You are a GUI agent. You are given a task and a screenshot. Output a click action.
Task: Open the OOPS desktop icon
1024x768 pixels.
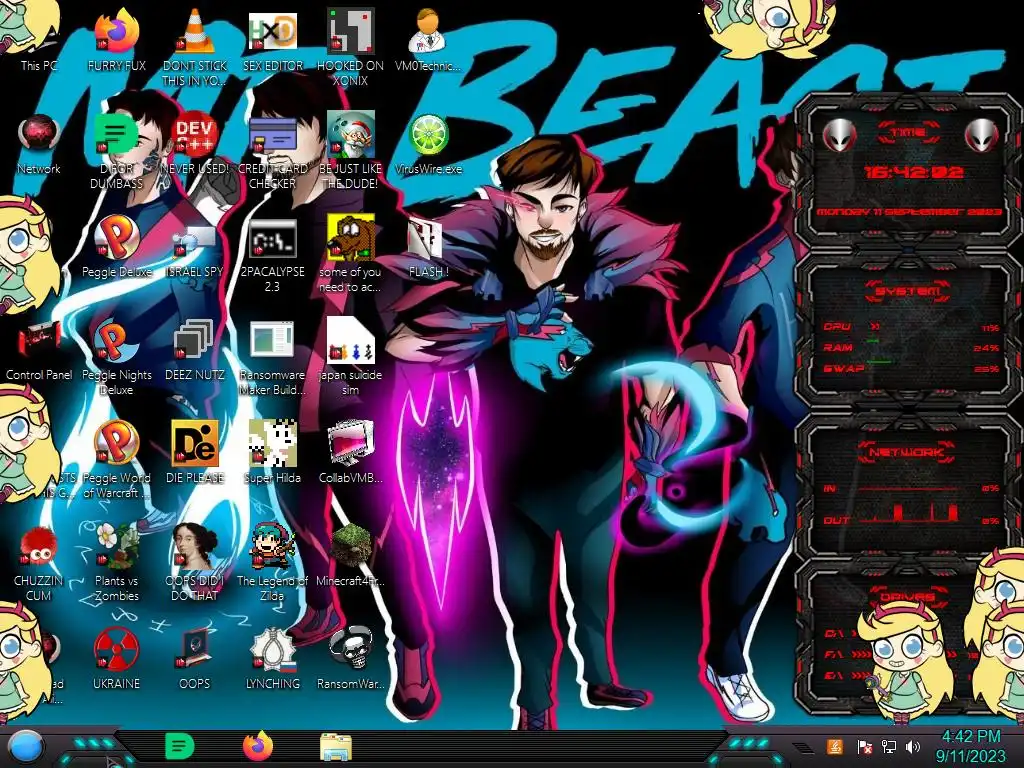point(195,658)
